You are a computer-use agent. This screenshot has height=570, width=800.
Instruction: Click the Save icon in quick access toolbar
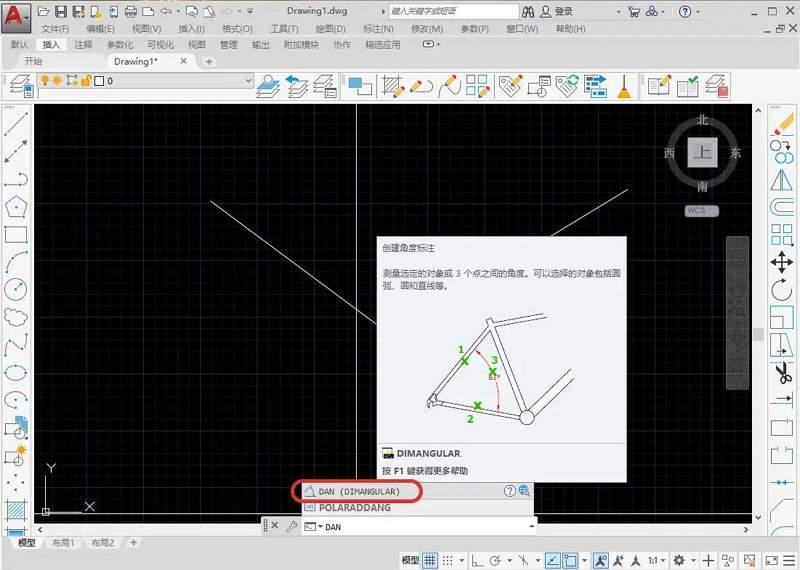(x=61, y=11)
